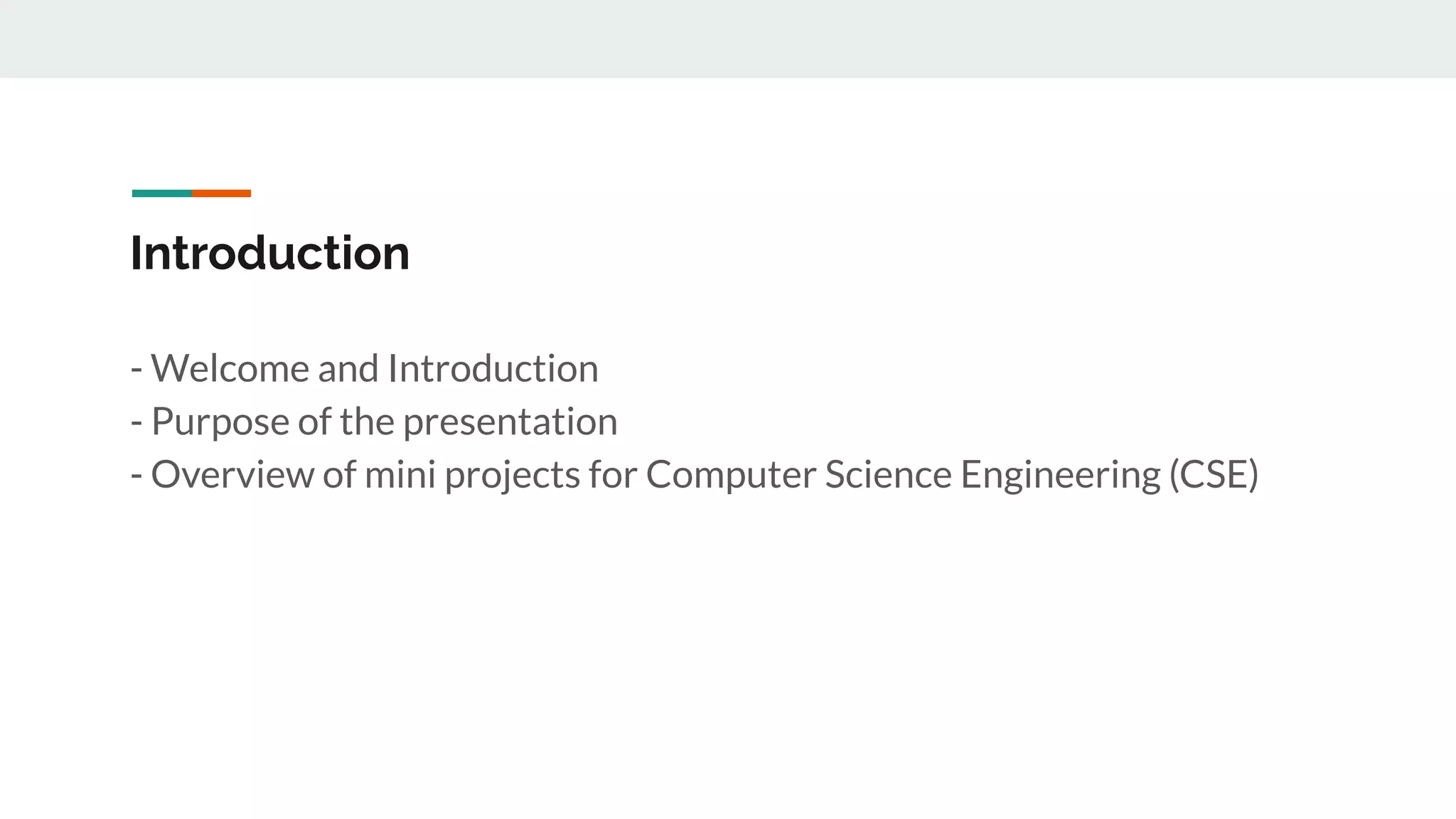Click the bold Introduction slide title
The image size is (1456, 819).
[269, 253]
